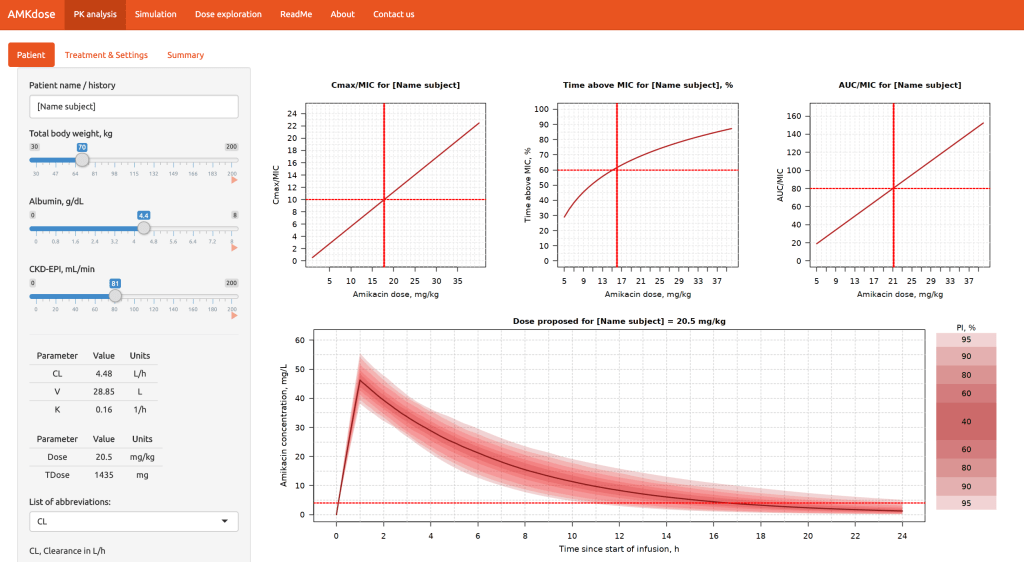Click the CKD-EPI slider handle
Screen dimensions: 1024x562
click(x=116, y=296)
